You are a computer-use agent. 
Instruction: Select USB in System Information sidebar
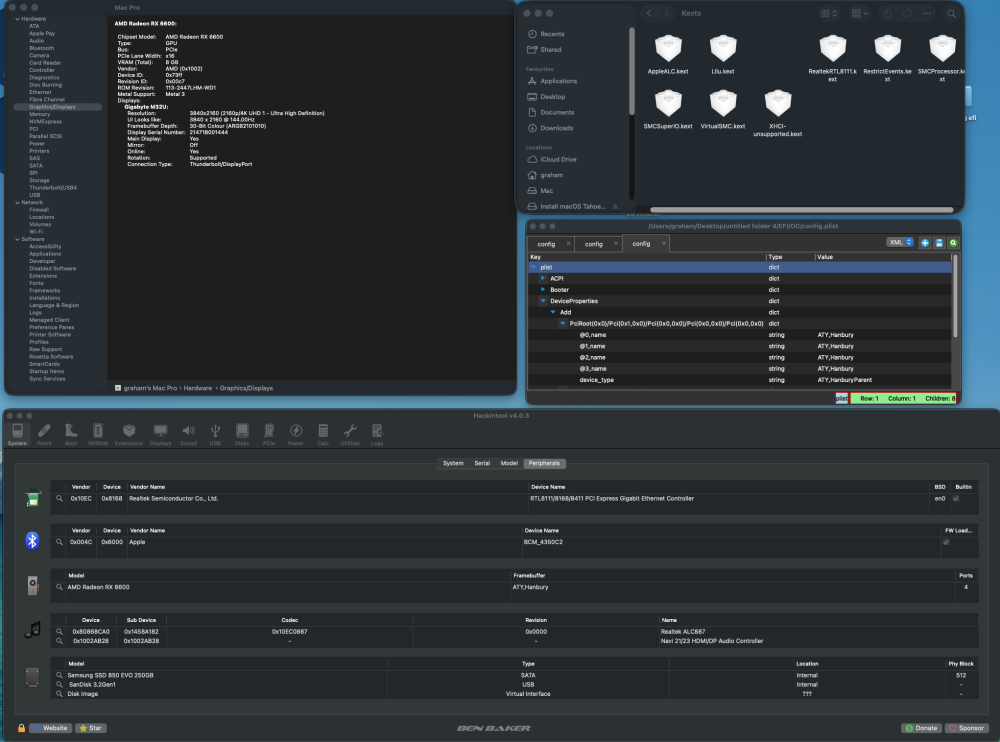[x=34, y=195]
